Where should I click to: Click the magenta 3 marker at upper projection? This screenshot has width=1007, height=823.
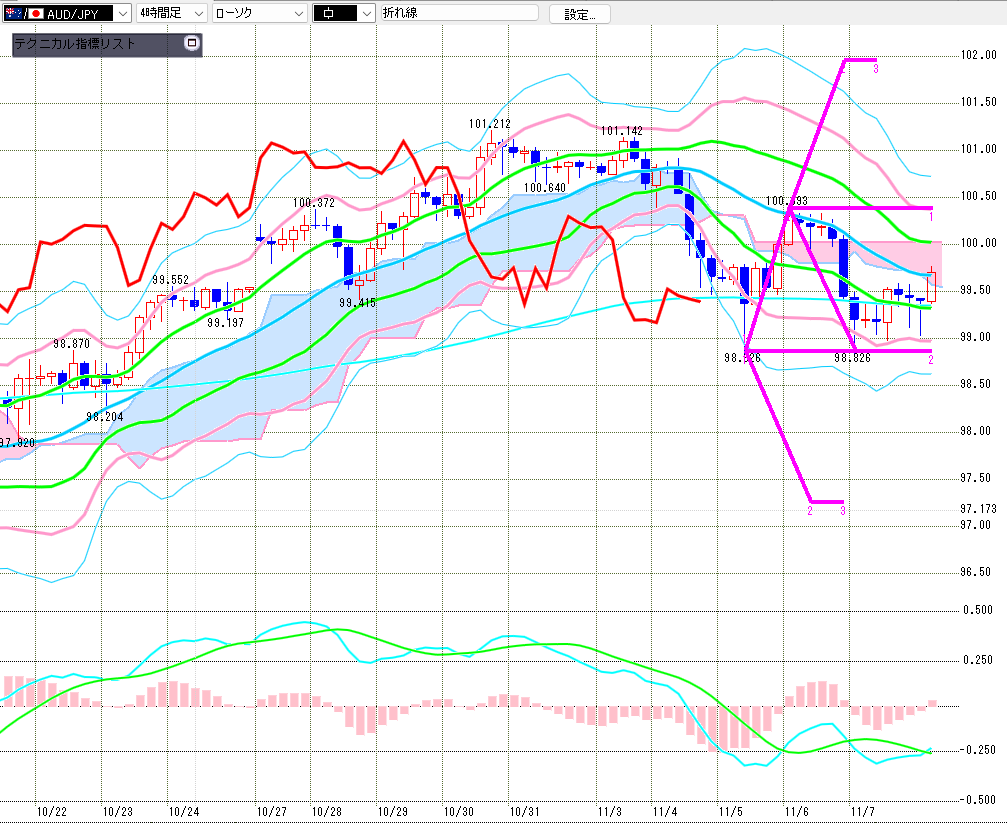point(875,68)
